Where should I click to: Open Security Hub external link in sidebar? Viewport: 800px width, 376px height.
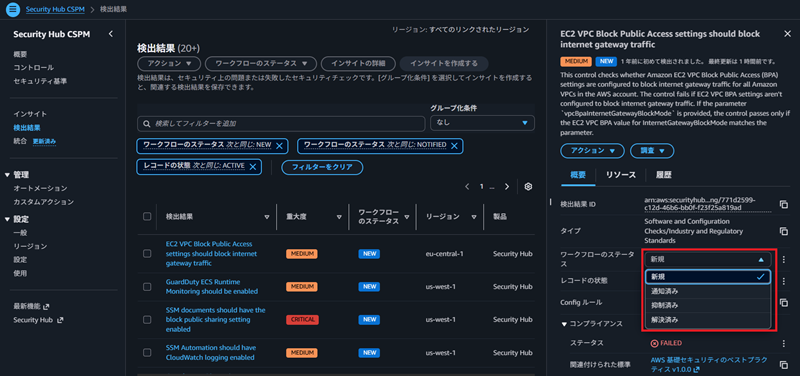tap(38, 320)
